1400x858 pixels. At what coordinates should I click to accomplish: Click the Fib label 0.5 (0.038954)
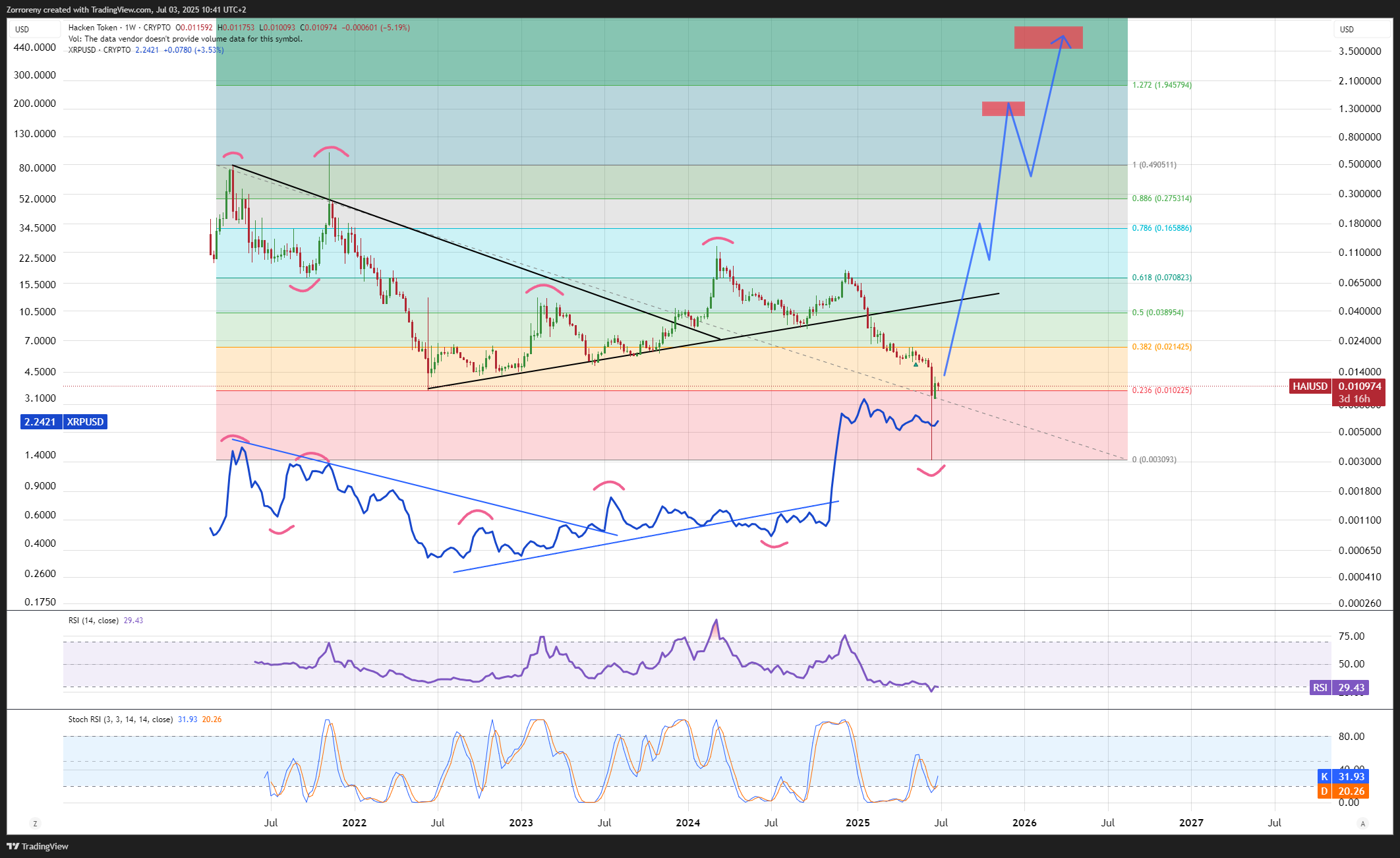pos(1158,313)
